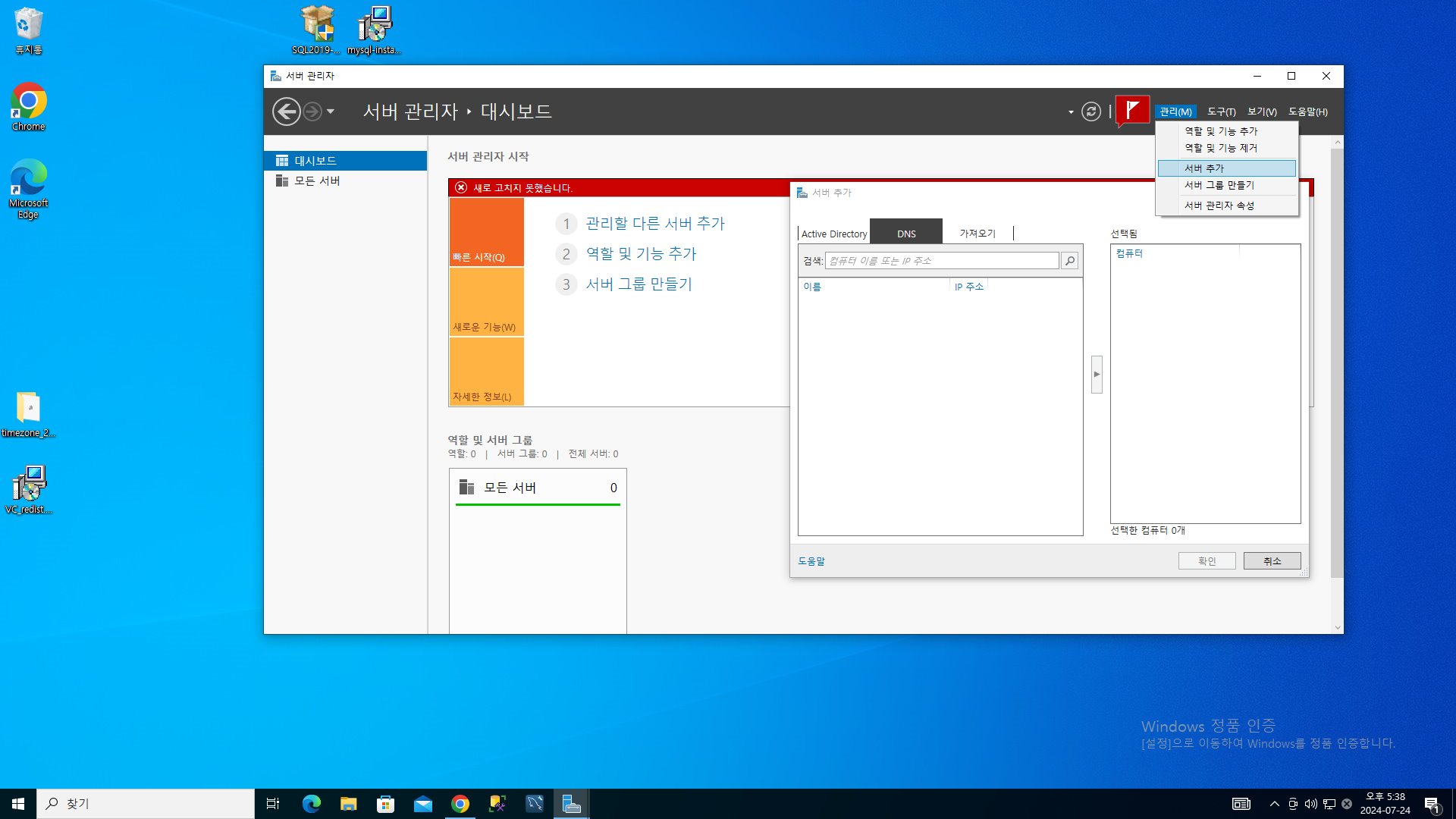Open the navigation history dropdown arrow
Viewport: 1456px width, 819px height.
331,111
